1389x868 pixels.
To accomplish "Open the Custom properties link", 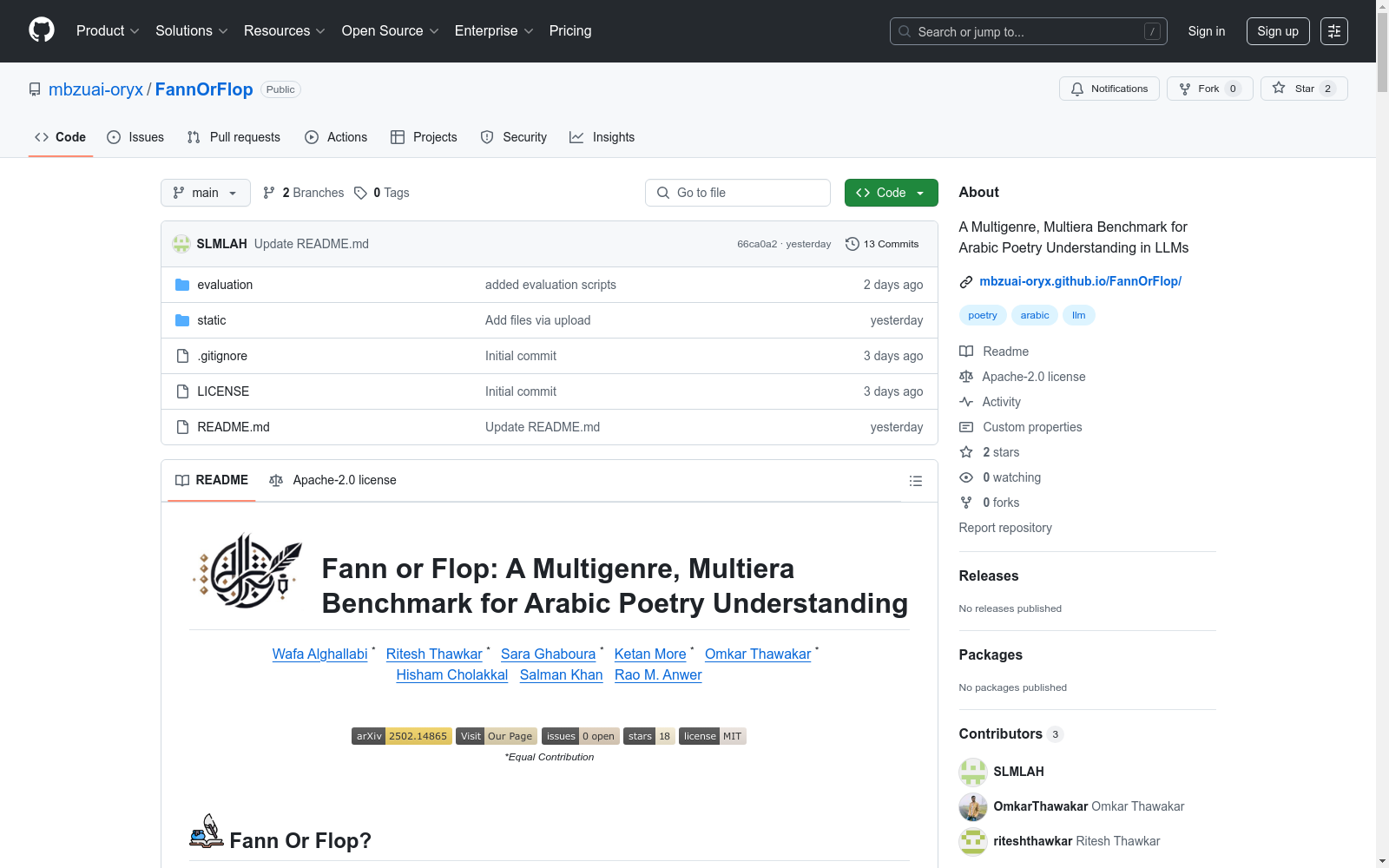I will [1032, 427].
